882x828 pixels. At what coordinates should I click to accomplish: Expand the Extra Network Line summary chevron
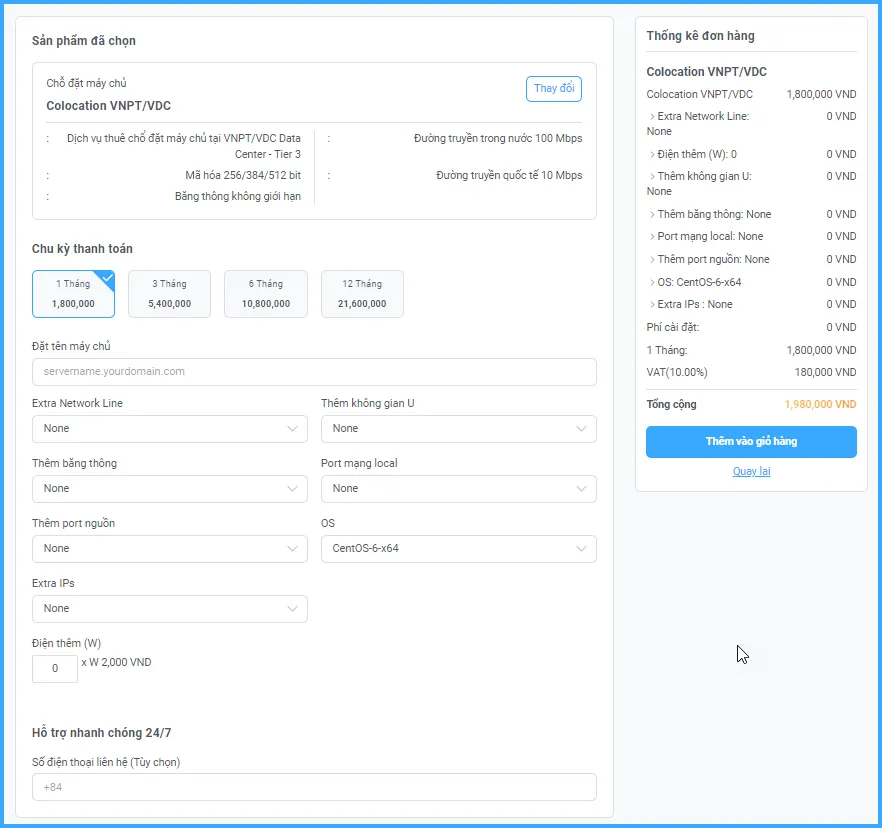tap(652, 117)
